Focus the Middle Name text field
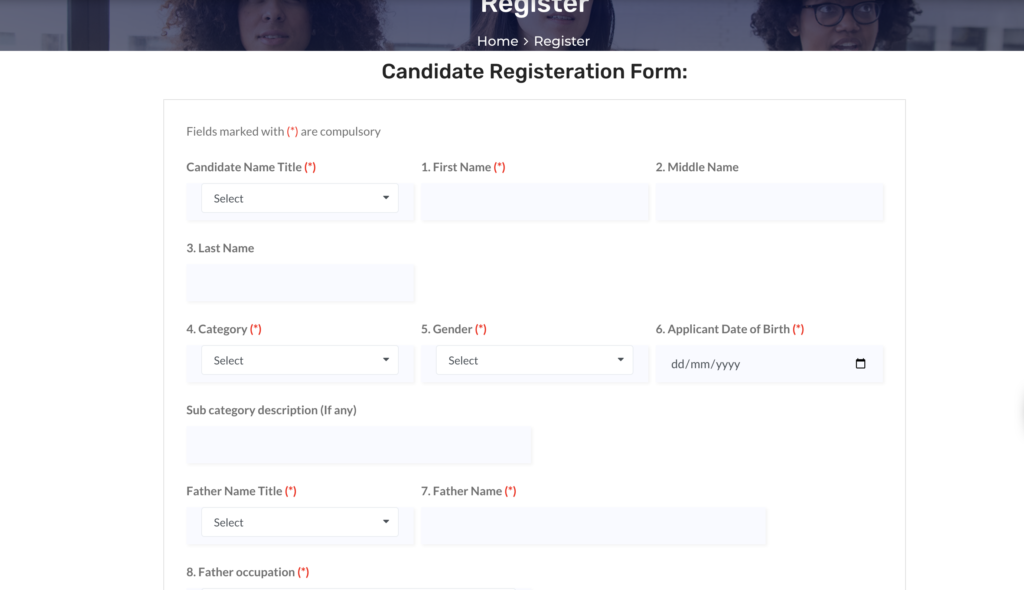 pos(770,201)
